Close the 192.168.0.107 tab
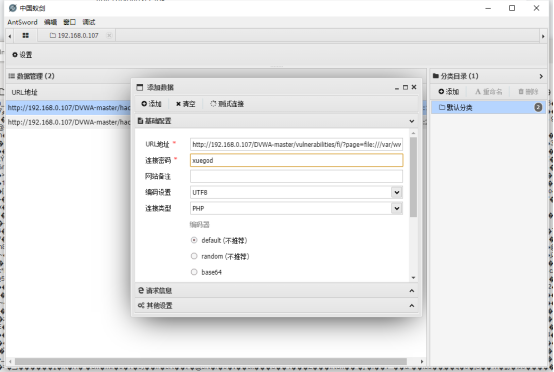The height and width of the screenshot is (372, 554). click(x=109, y=35)
